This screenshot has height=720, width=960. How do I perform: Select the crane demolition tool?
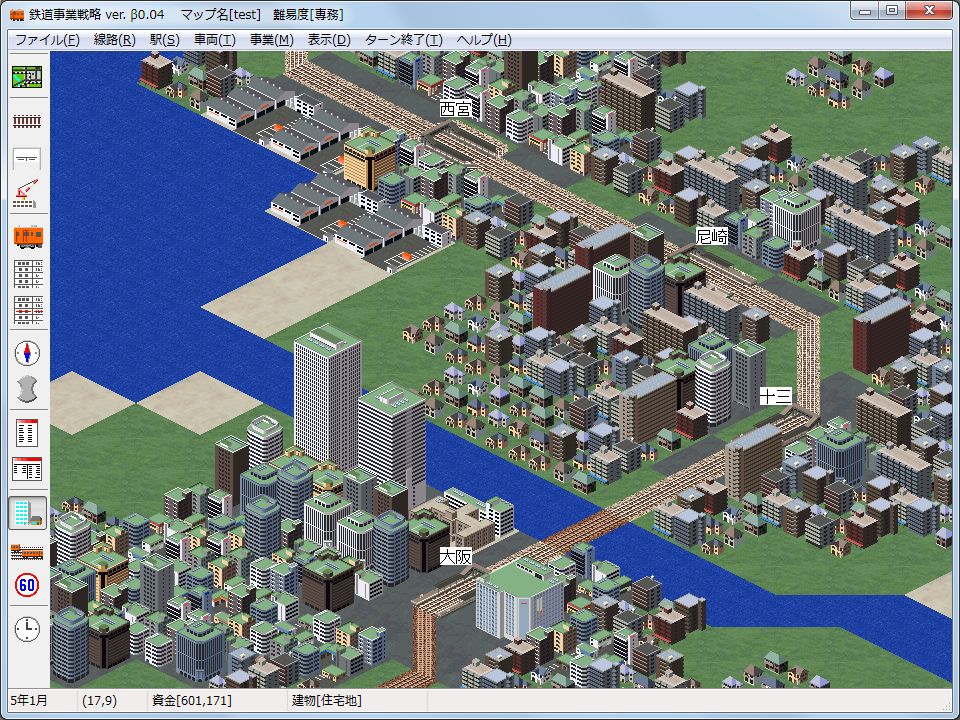click(x=27, y=194)
